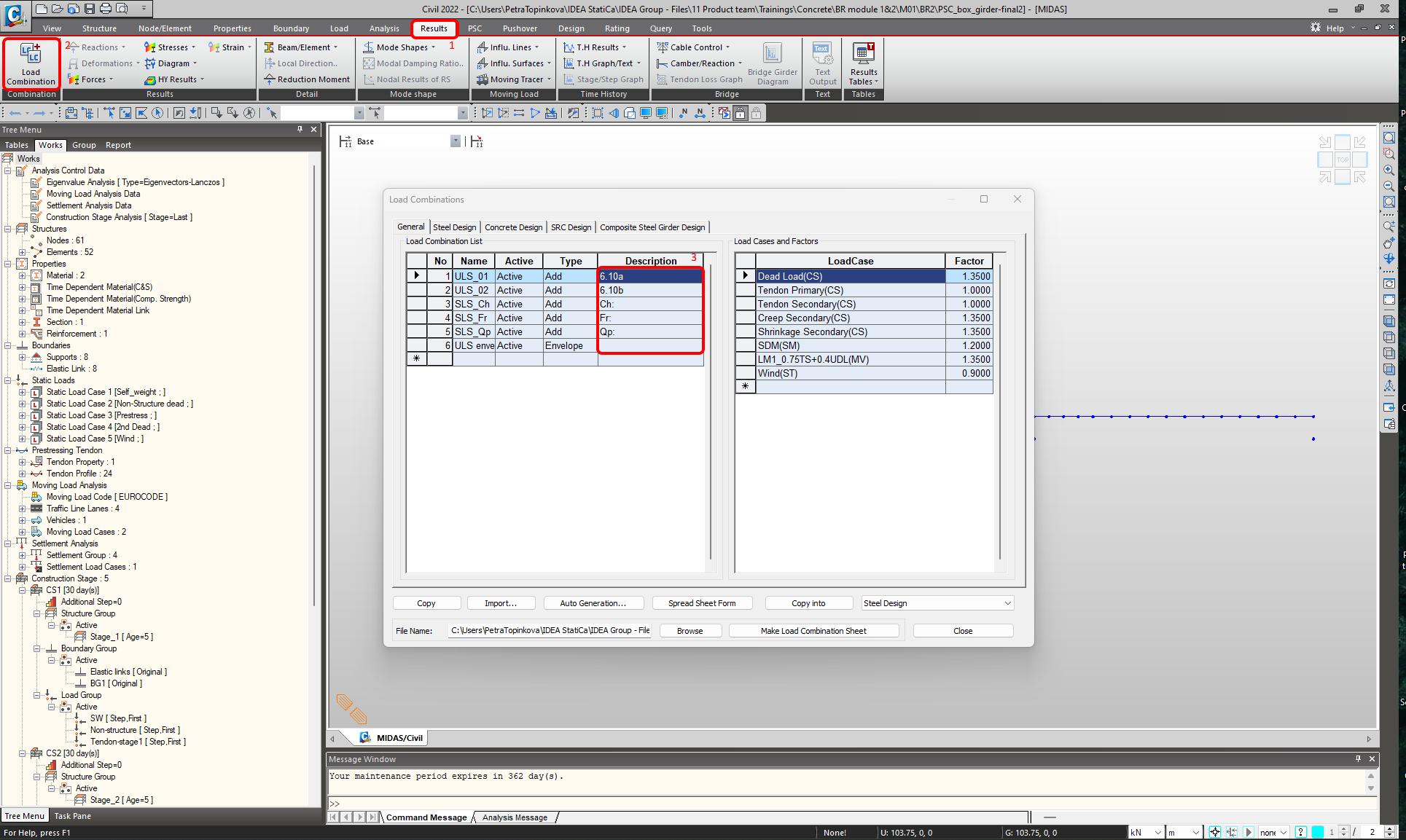The width and height of the screenshot is (1406, 840).
Task: Open the PSC ribbon tab
Action: click(x=474, y=28)
